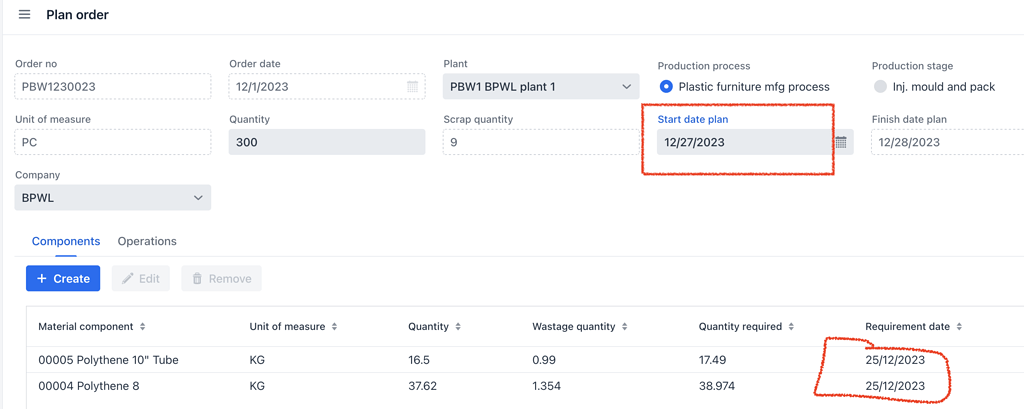Click quantity cell 16.5
The height and width of the screenshot is (409, 1024).
[x=419, y=360]
